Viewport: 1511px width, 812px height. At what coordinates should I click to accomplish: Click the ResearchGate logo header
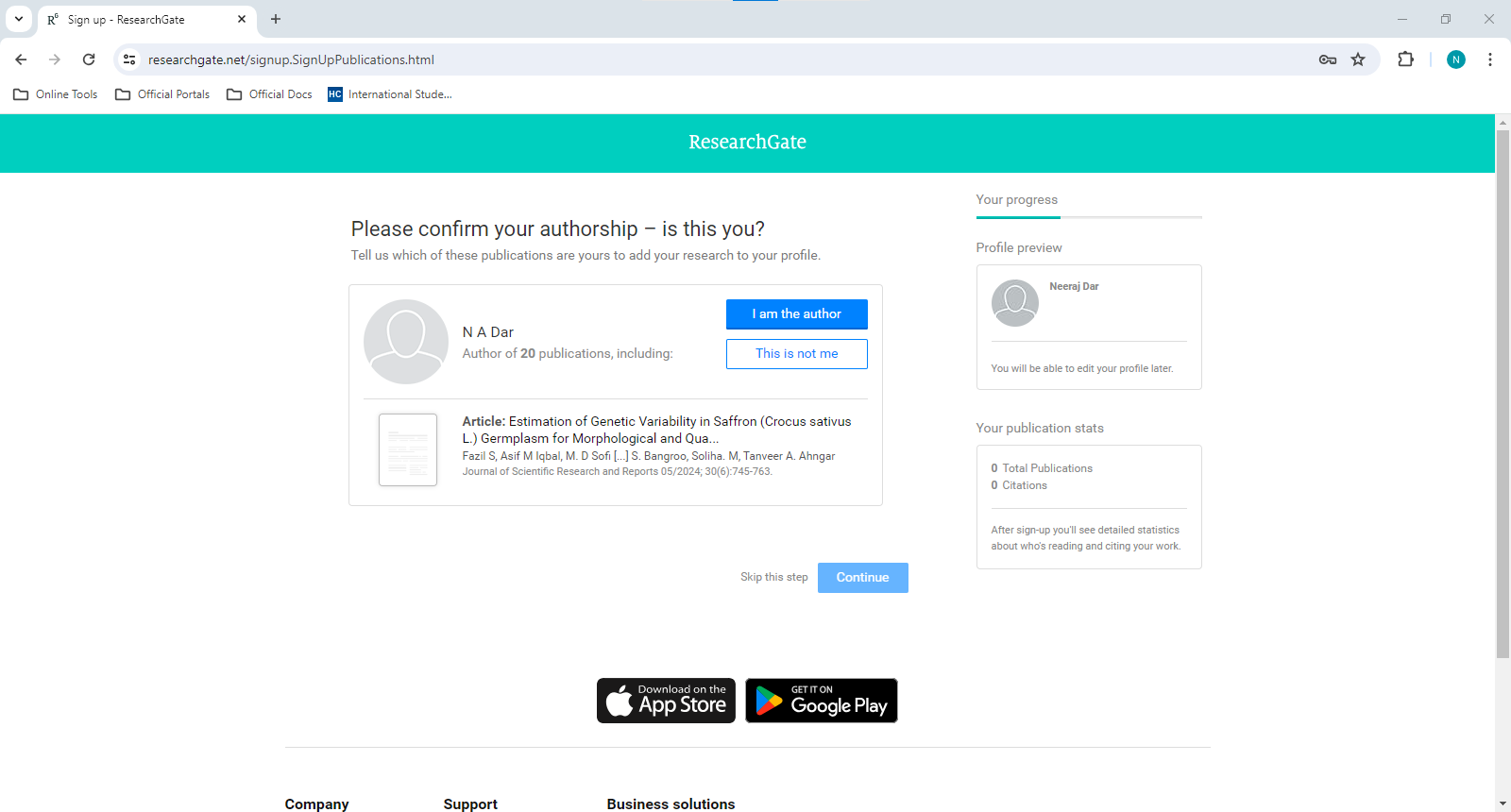click(x=747, y=143)
